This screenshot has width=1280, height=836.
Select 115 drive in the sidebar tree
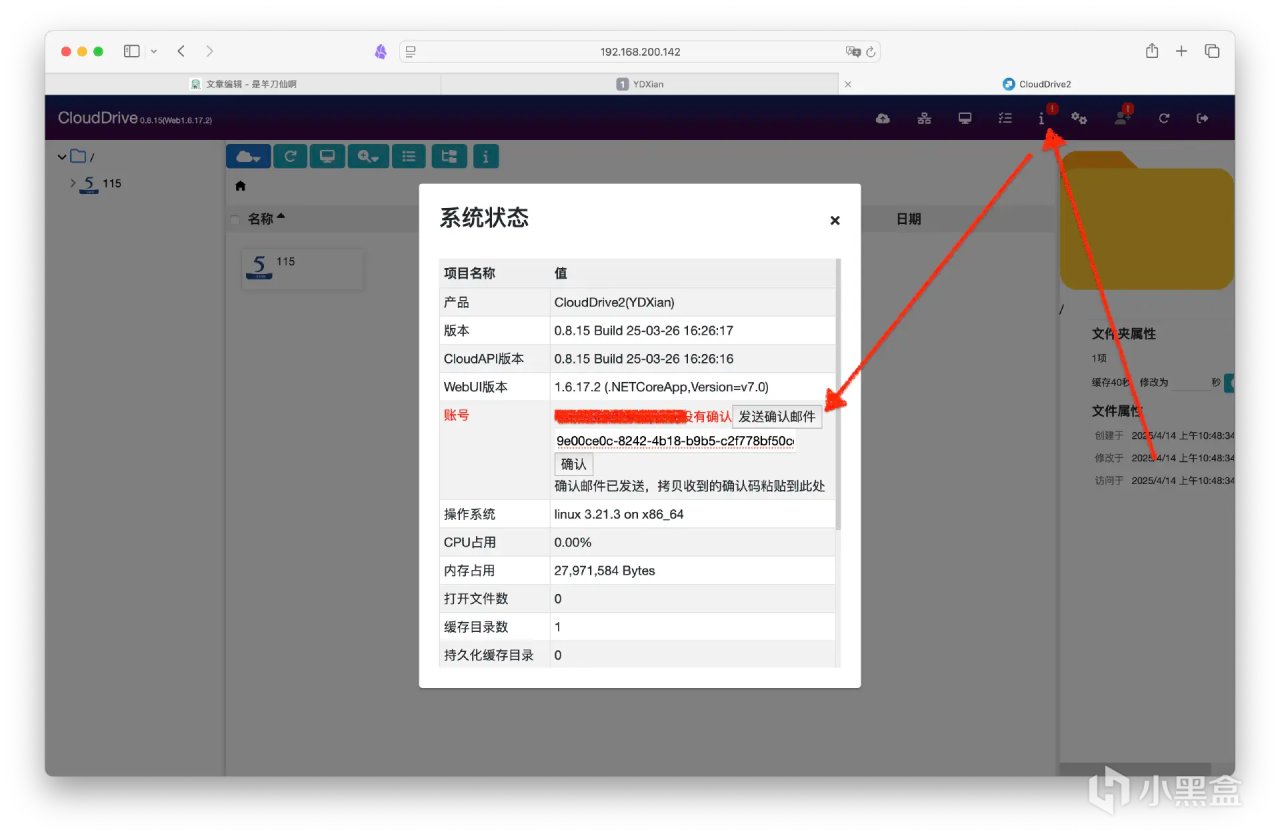coord(100,184)
